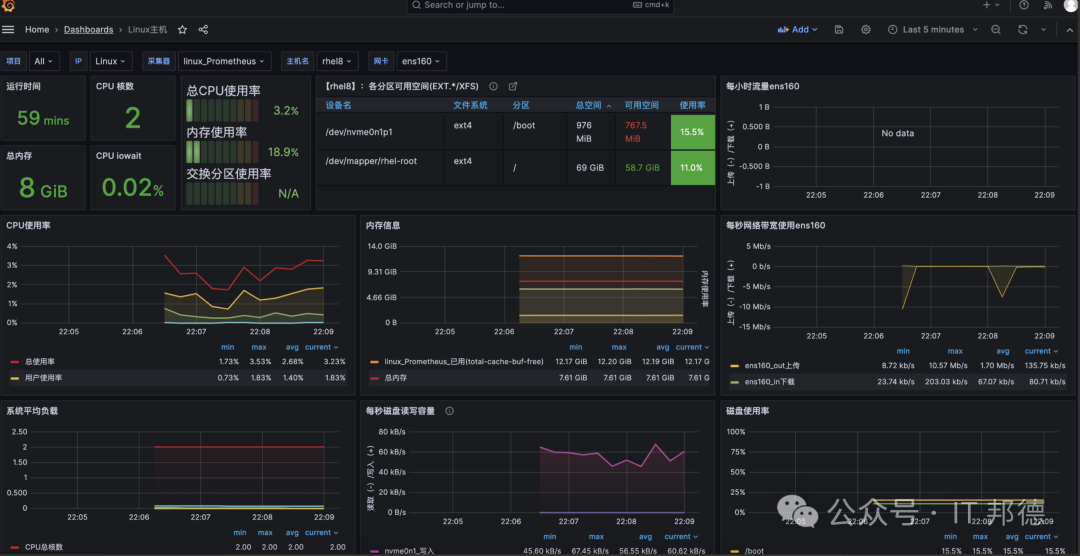Image resolution: width=1080 pixels, height=556 pixels.
Task: Open the 内存信息 panel title
Action: tap(383, 225)
